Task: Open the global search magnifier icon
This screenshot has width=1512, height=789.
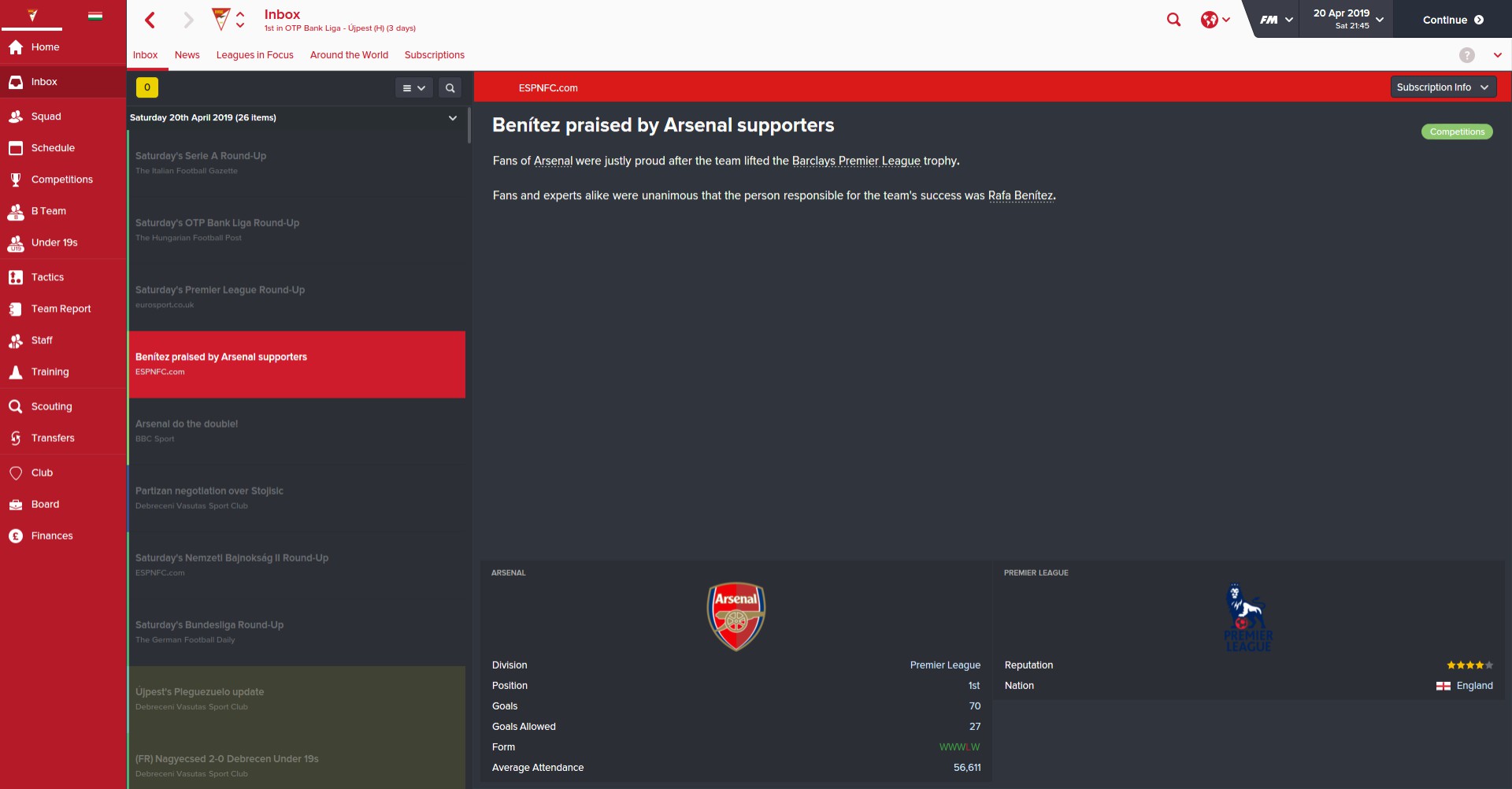Action: coord(1173,20)
